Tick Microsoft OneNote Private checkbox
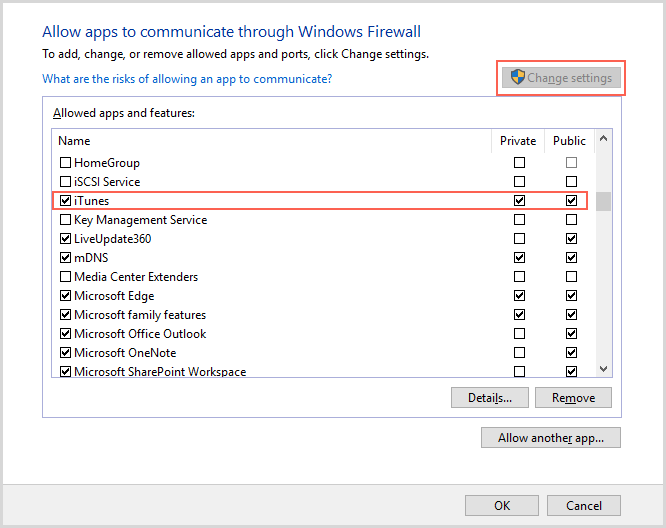The height and width of the screenshot is (528, 666). coord(519,353)
